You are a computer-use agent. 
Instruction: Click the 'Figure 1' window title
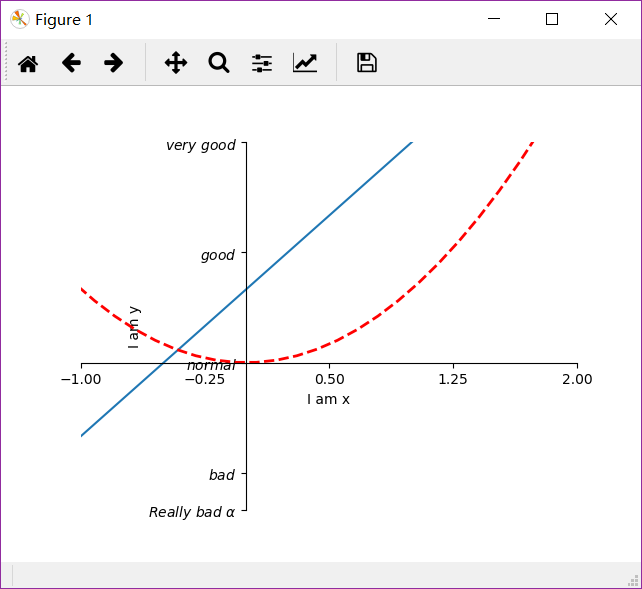point(64,20)
